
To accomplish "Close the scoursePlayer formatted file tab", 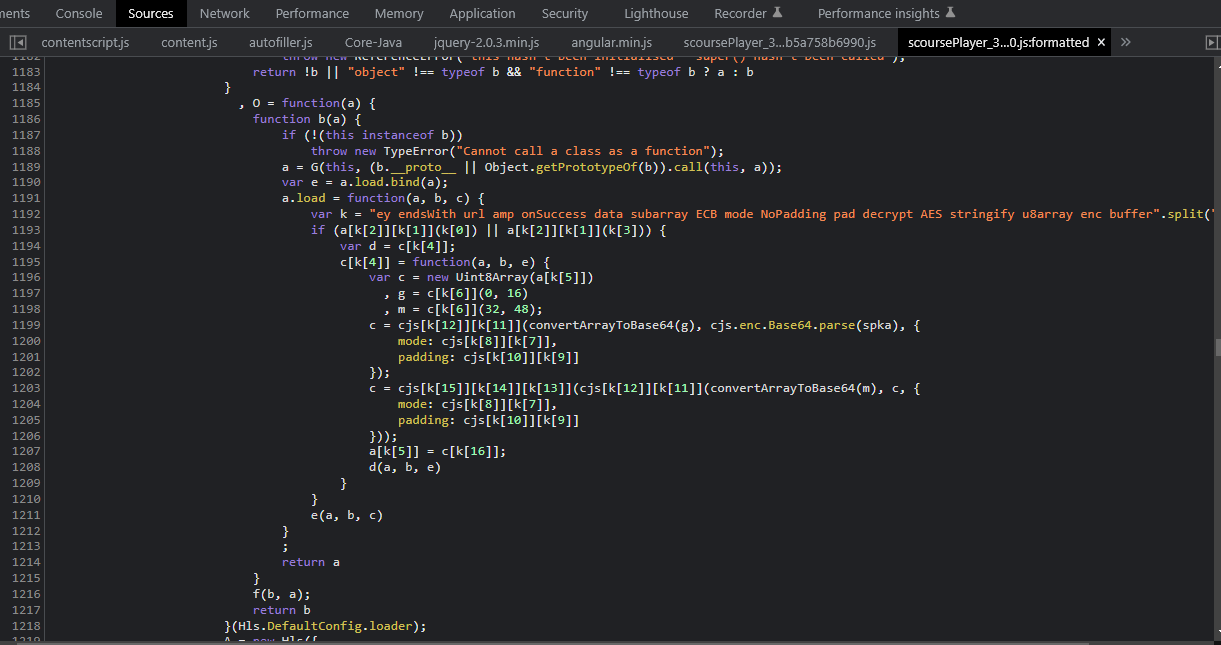I will pyautogui.click(x=1101, y=43).
